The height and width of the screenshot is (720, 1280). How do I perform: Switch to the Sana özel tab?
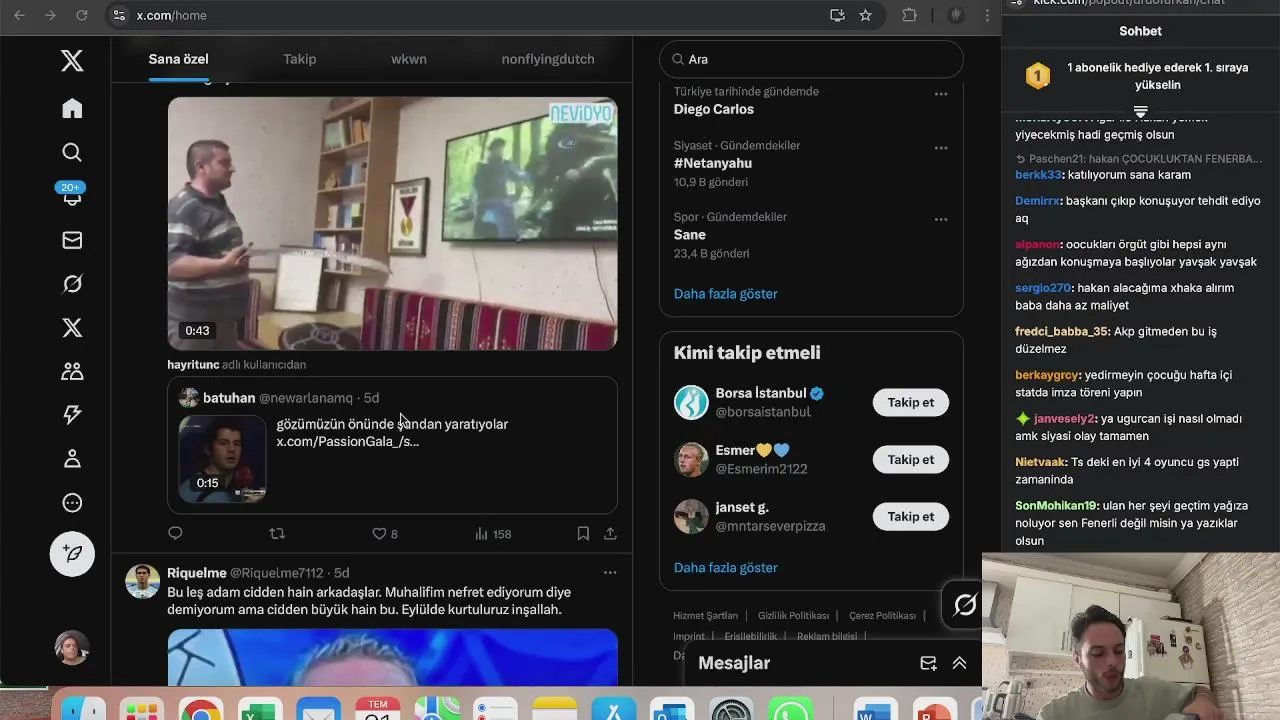pos(179,59)
